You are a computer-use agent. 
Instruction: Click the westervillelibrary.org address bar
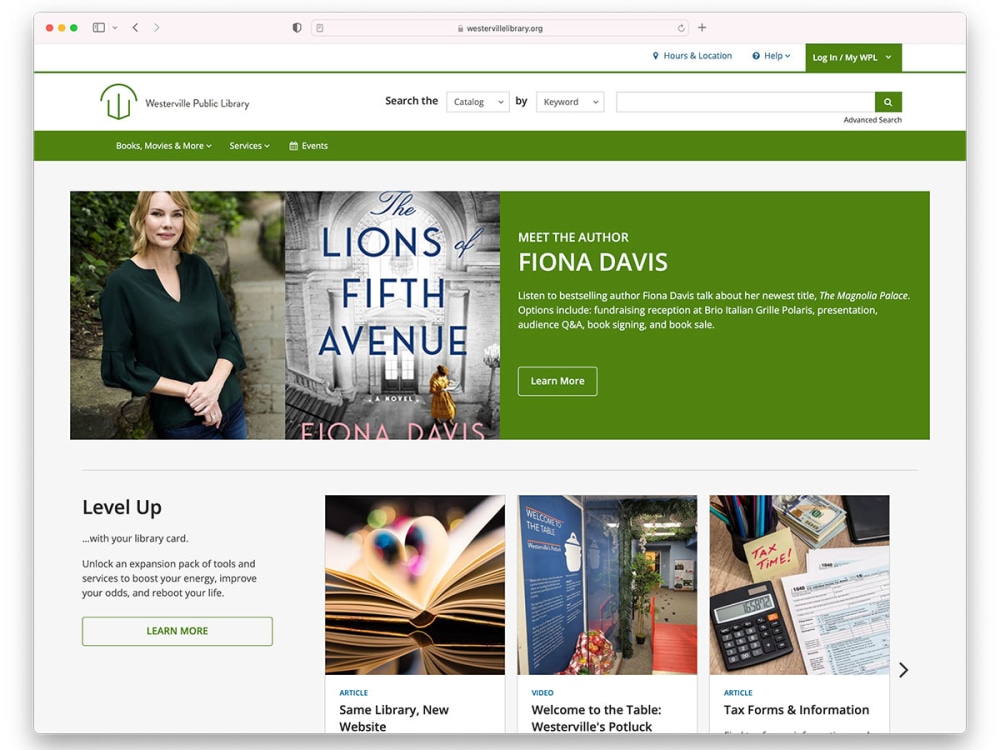500,28
